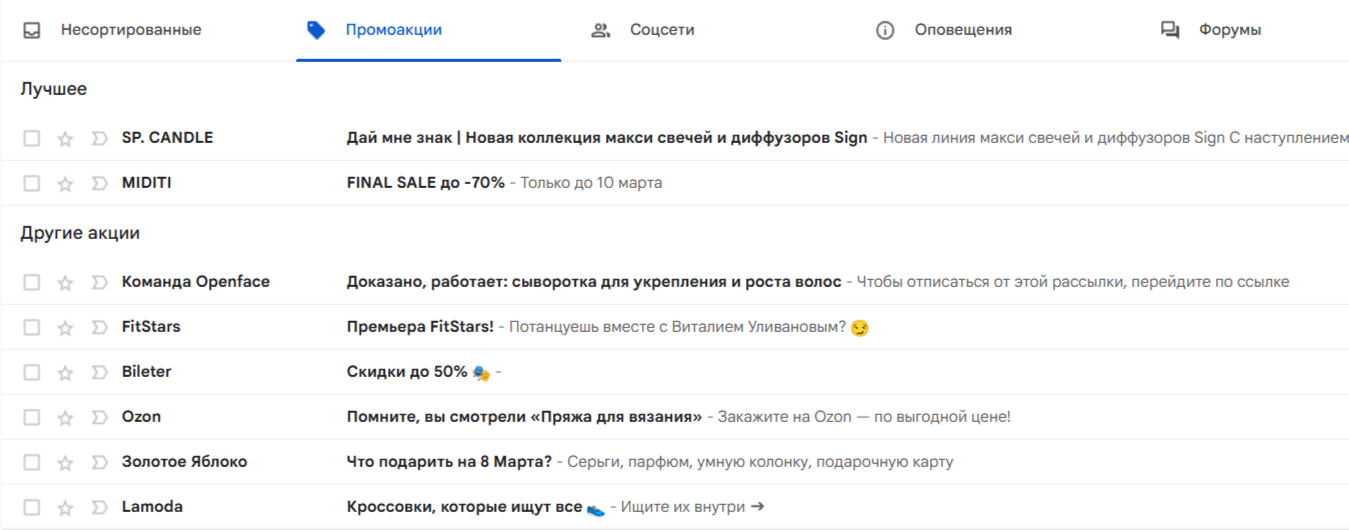Select the Lamoda email checkbox
This screenshot has width=1349, height=530.
tap(32, 508)
